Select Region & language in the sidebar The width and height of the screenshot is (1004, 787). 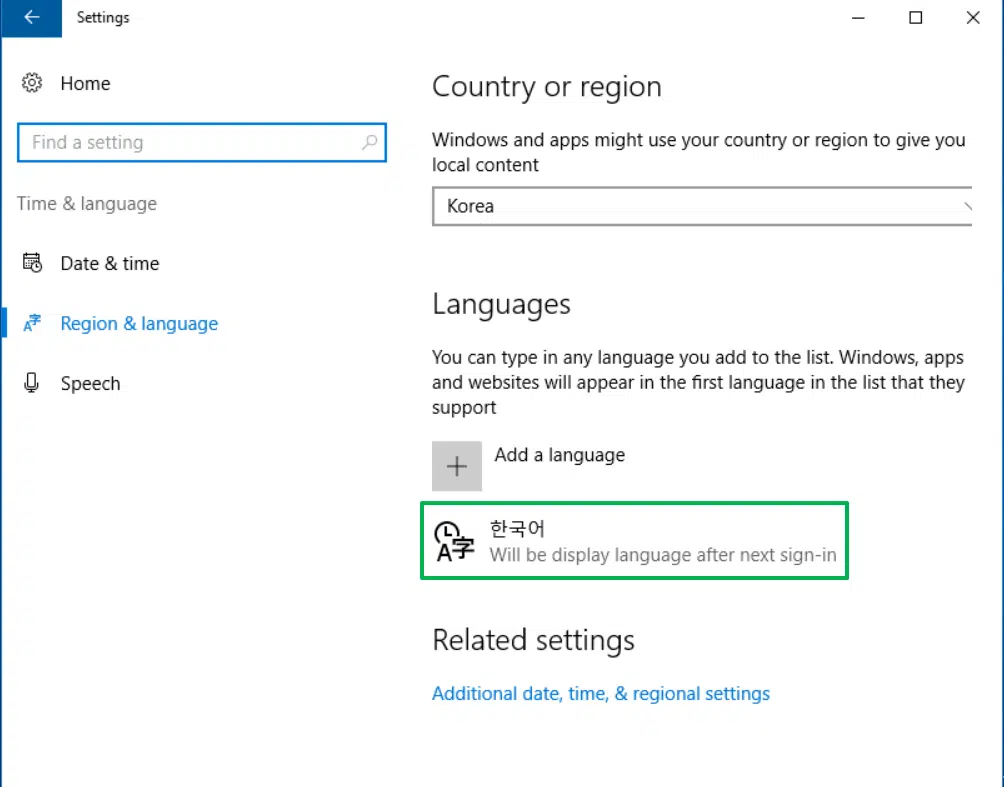click(139, 323)
